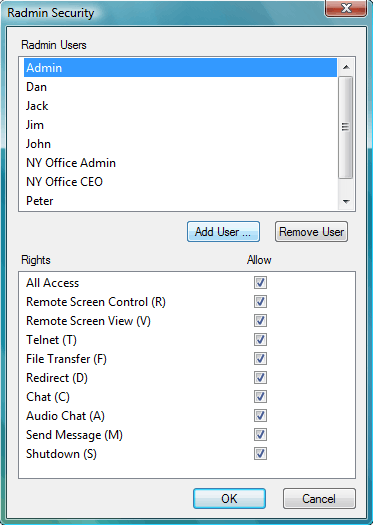
Task: Toggle the All Access checkbox
Action: pos(260,283)
